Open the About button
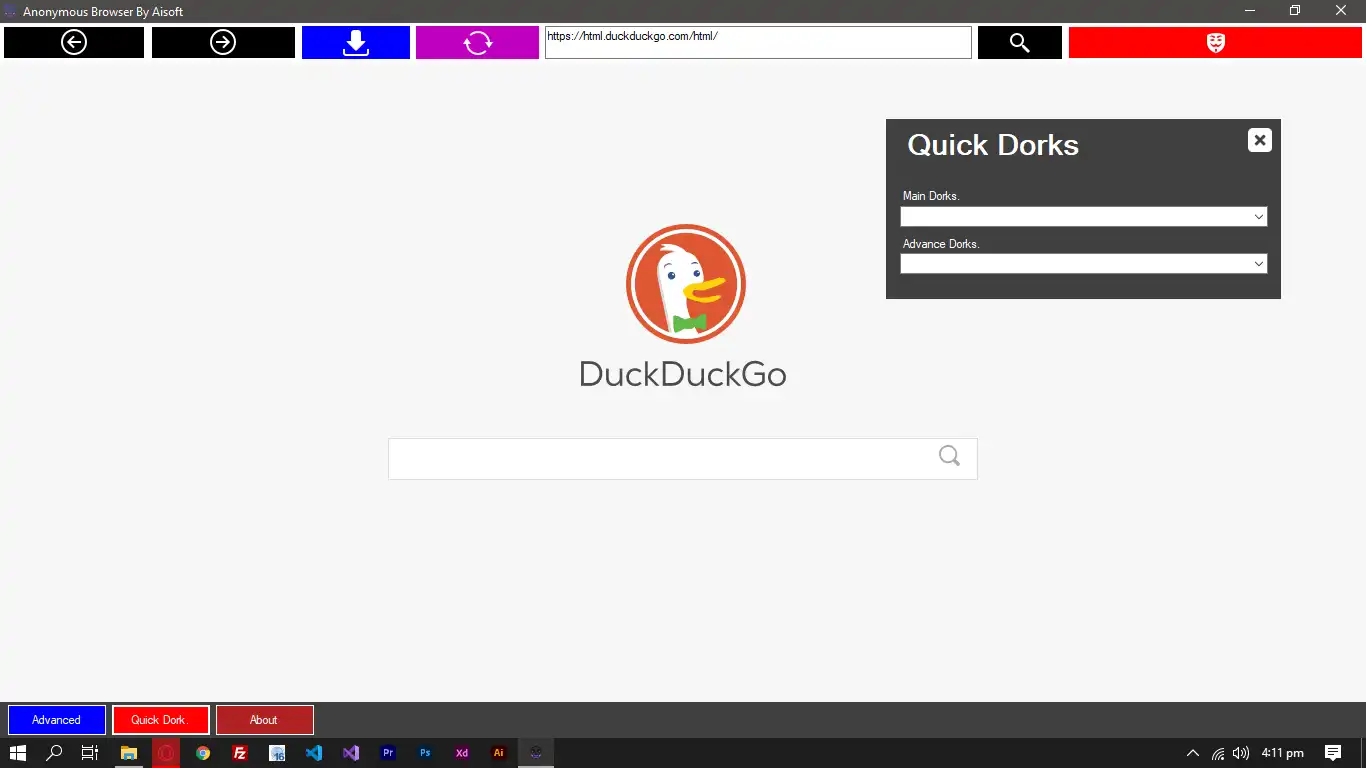 pyautogui.click(x=265, y=720)
